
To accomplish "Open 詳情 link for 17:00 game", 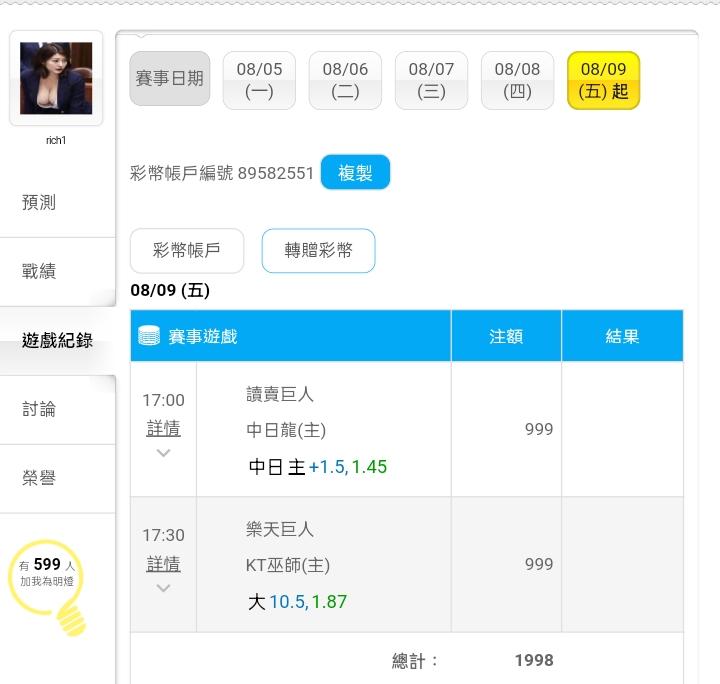I will tap(163, 428).
